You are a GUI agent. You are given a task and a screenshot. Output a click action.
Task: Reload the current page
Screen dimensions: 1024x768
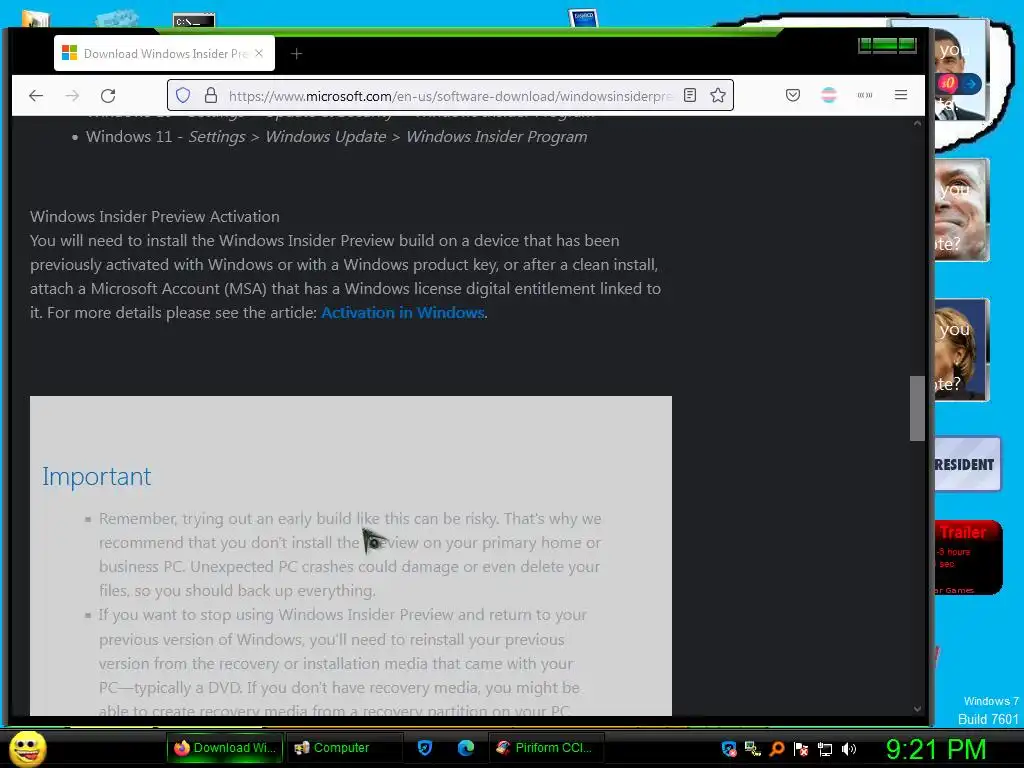[108, 96]
